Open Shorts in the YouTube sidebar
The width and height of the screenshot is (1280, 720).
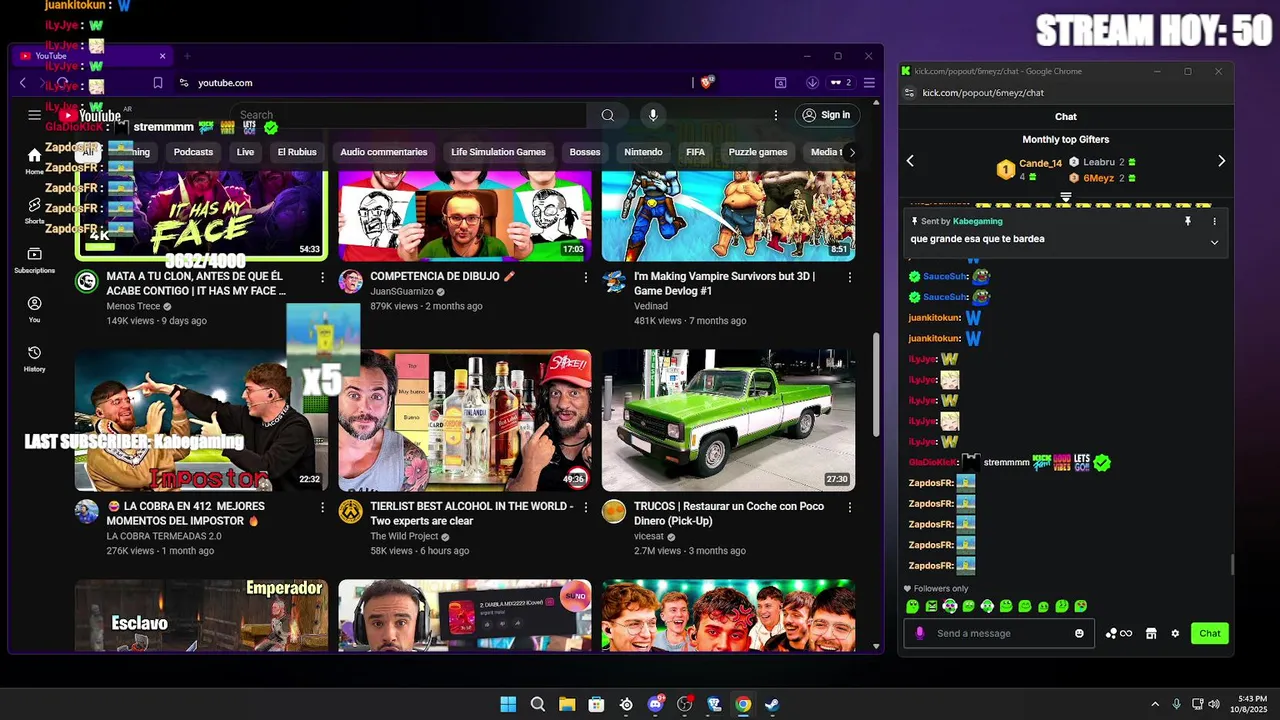pos(35,210)
